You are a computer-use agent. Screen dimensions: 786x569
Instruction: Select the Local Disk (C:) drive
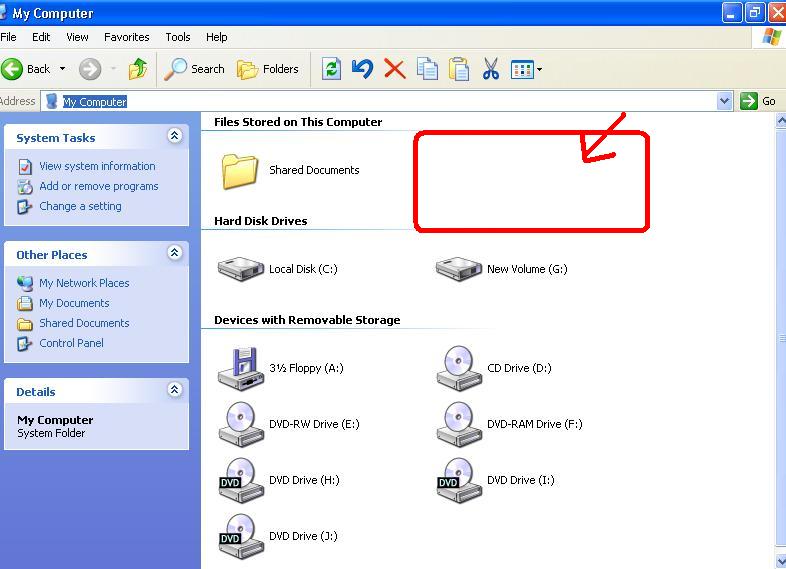click(x=278, y=269)
